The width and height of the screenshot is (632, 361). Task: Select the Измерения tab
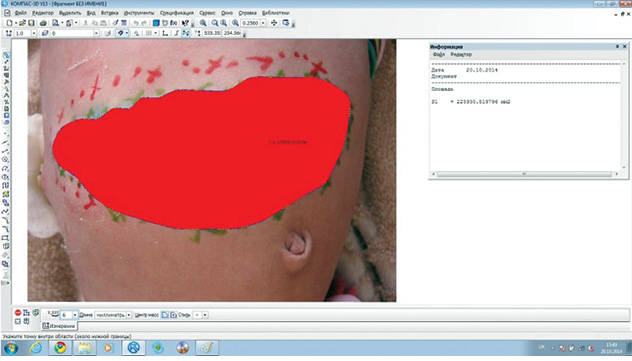(59, 326)
